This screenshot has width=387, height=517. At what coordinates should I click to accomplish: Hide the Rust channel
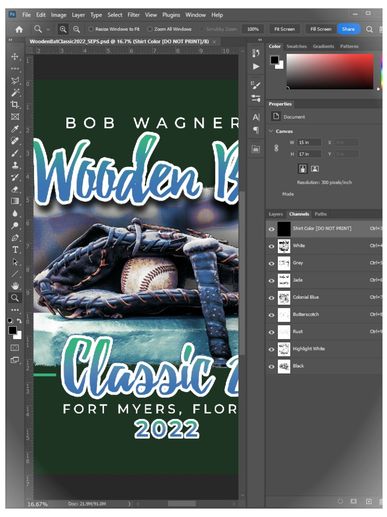pos(271,332)
